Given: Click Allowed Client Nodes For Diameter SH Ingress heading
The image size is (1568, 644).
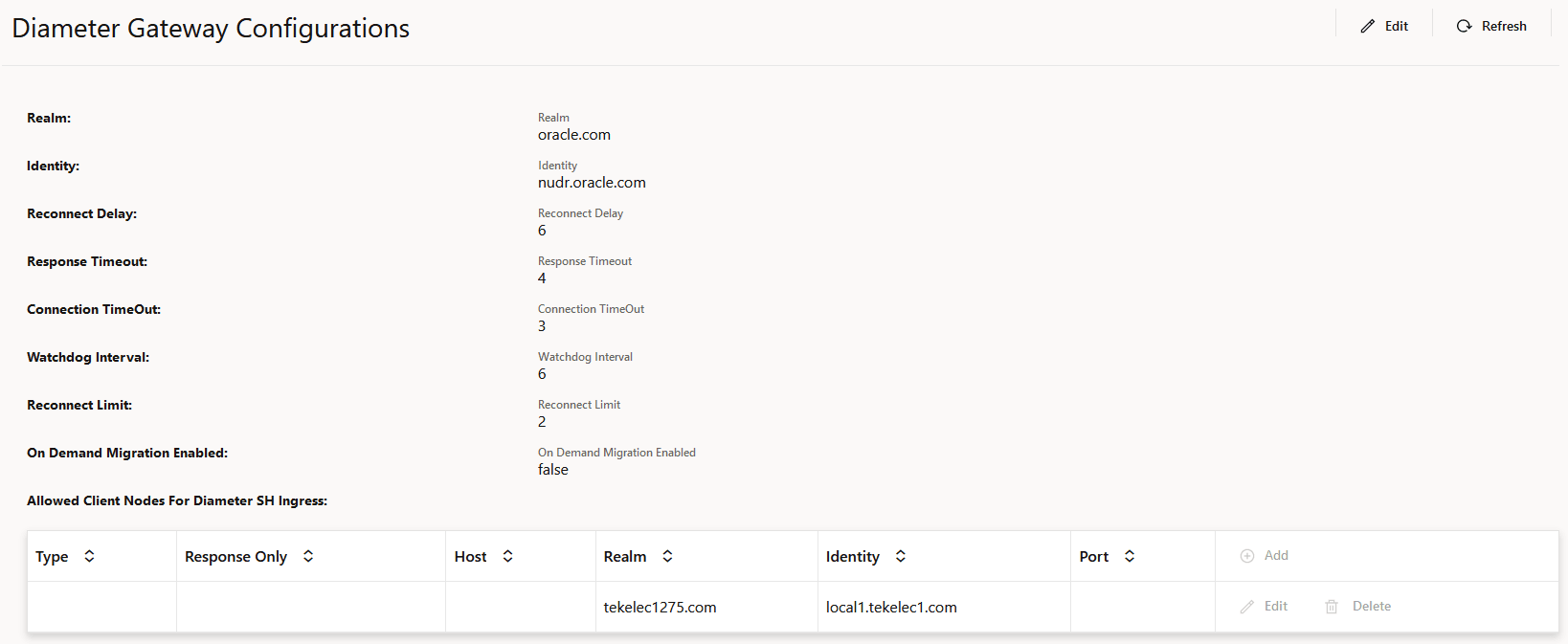Looking at the screenshot, I should [x=177, y=500].
